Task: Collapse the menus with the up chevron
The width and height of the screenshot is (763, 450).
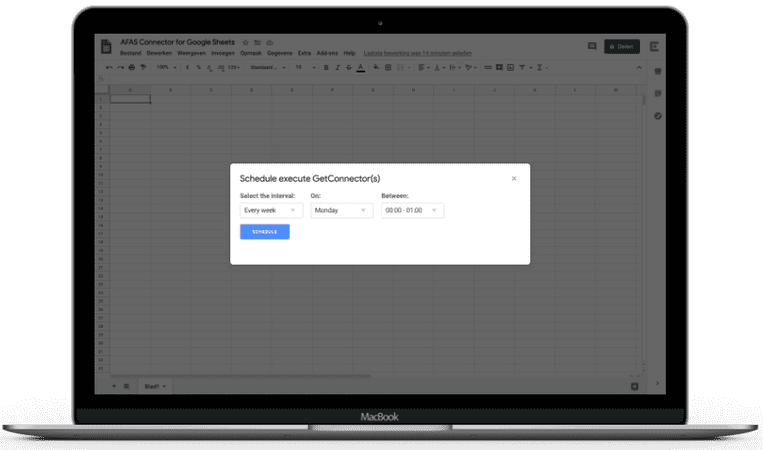Action: (639, 68)
